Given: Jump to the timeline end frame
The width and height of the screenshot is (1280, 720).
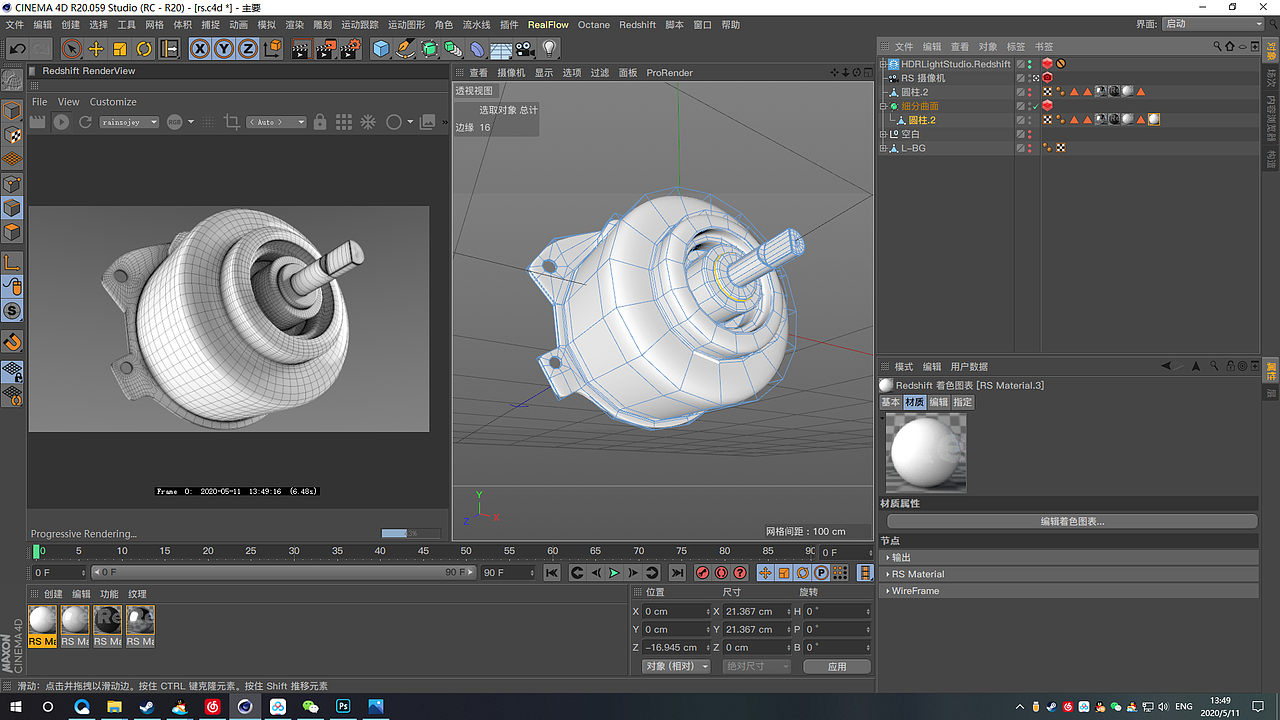Looking at the screenshot, I should (x=677, y=573).
